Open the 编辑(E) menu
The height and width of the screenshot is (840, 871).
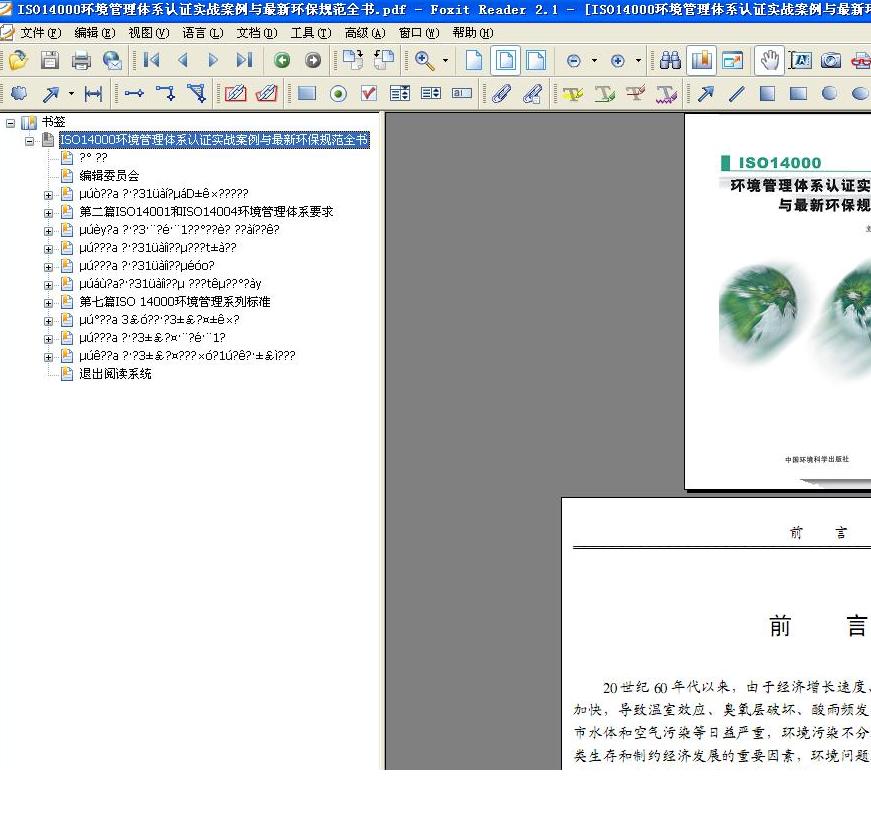click(95, 33)
